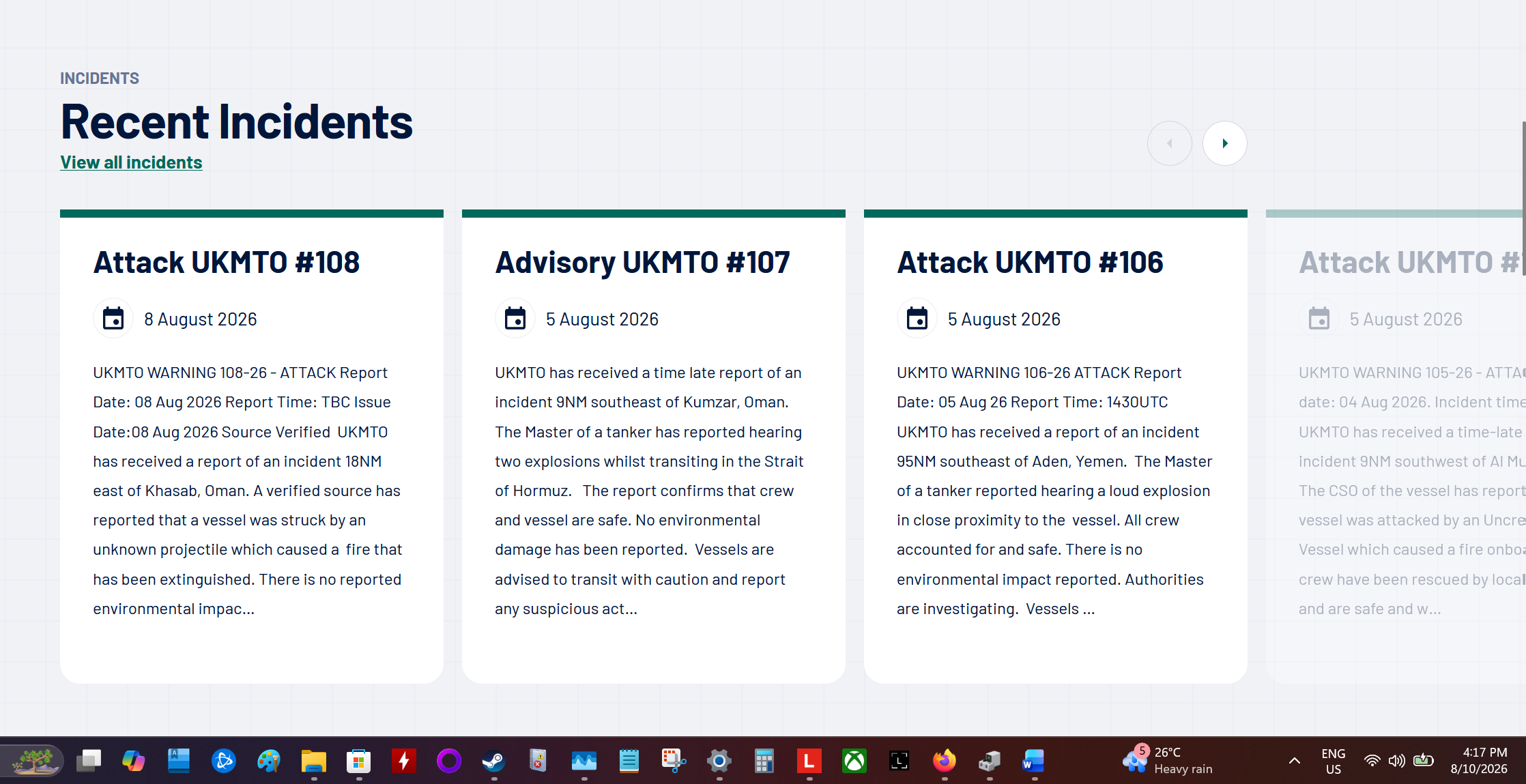Launch Steam from the taskbar

point(494,761)
